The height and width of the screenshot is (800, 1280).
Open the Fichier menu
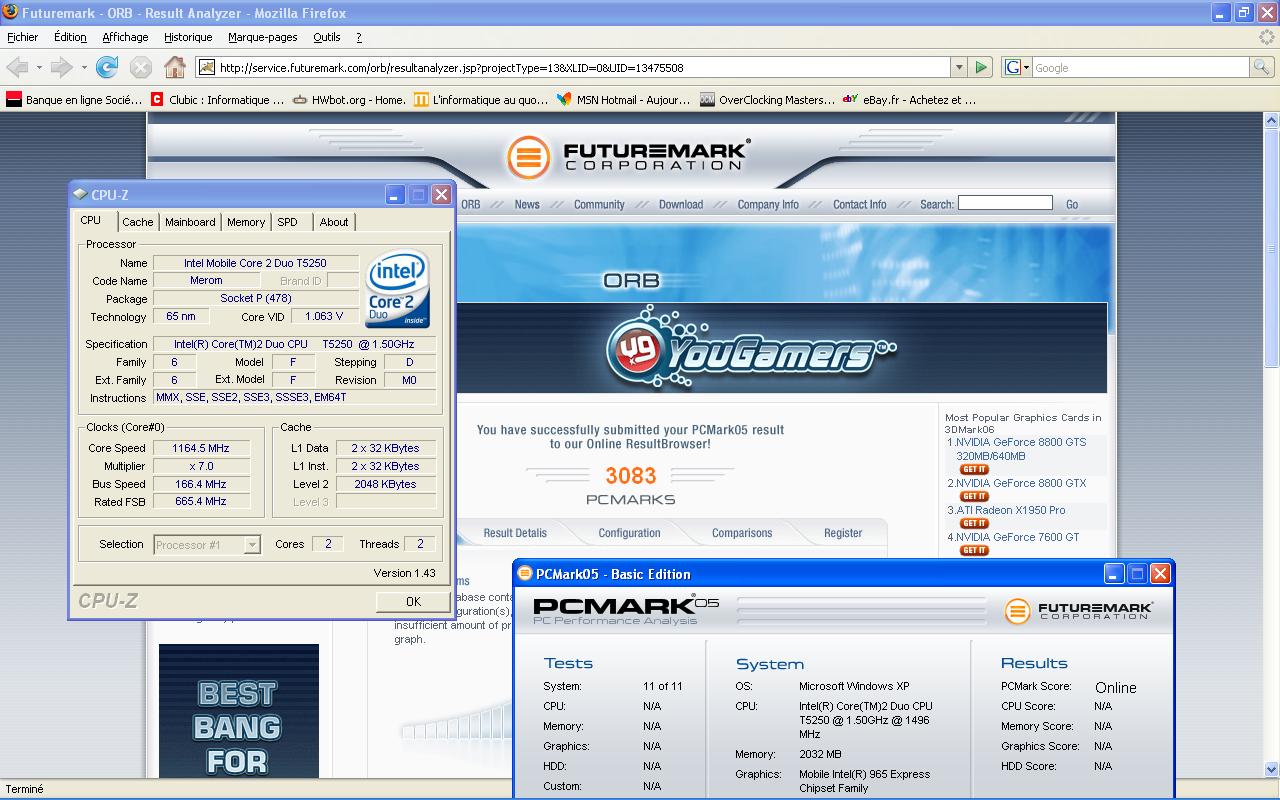(22, 37)
